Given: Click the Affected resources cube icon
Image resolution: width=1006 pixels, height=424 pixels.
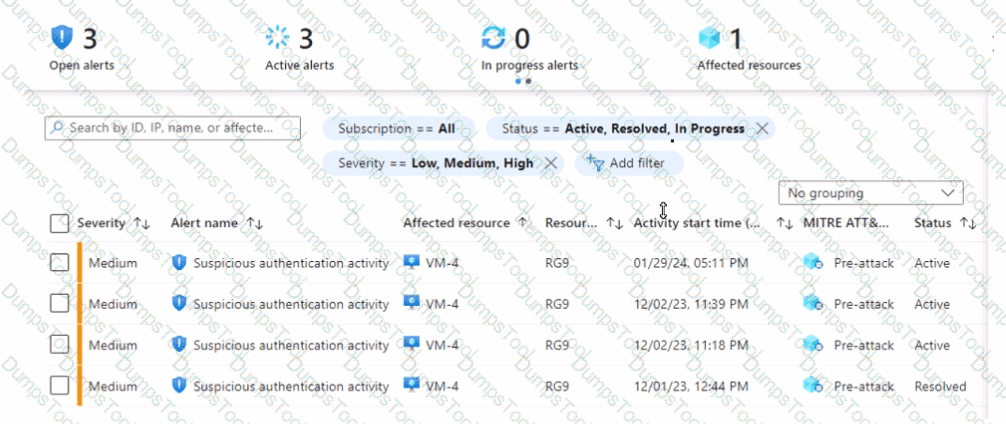Looking at the screenshot, I should coord(710,38).
